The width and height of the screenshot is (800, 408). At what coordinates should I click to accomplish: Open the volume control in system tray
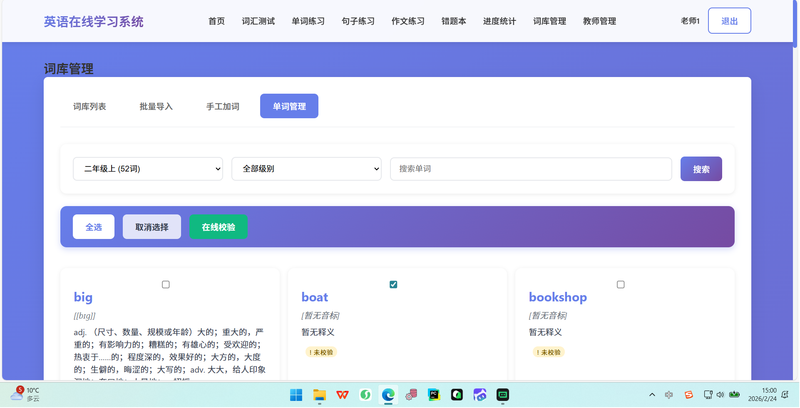point(719,395)
